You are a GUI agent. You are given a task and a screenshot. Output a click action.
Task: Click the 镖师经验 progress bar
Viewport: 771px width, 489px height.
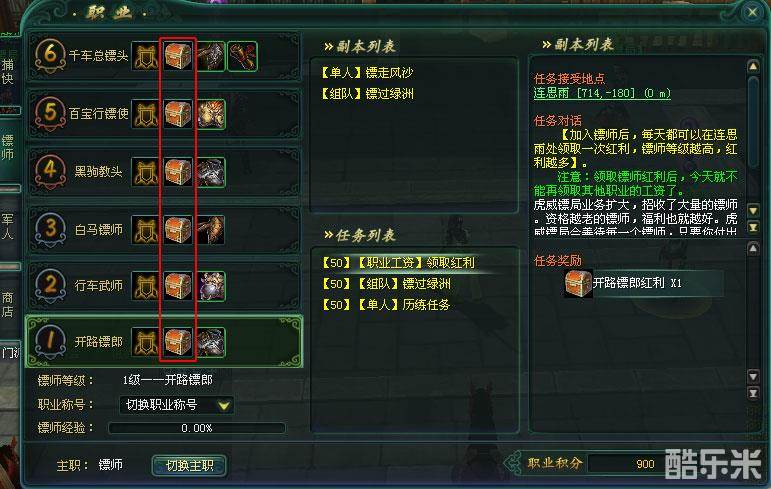197,428
